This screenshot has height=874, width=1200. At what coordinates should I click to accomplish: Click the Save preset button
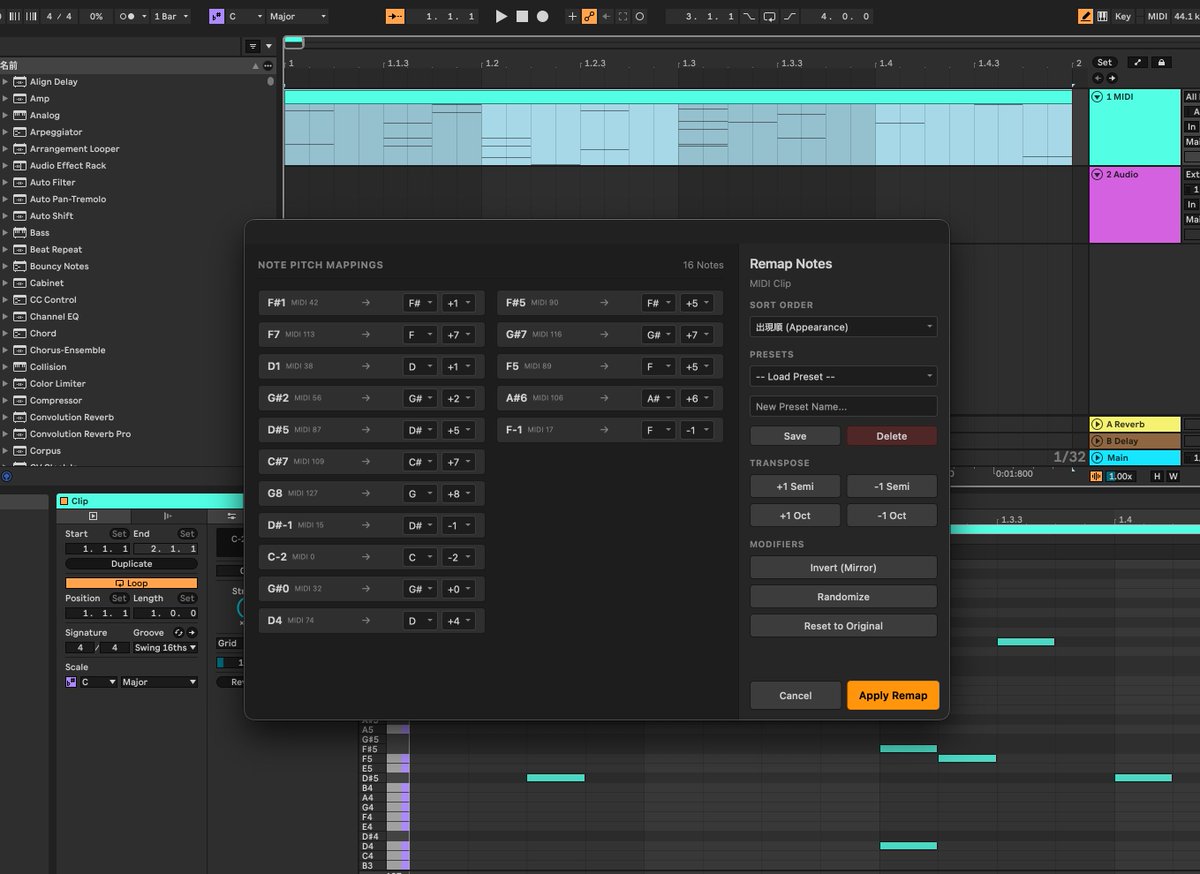795,436
